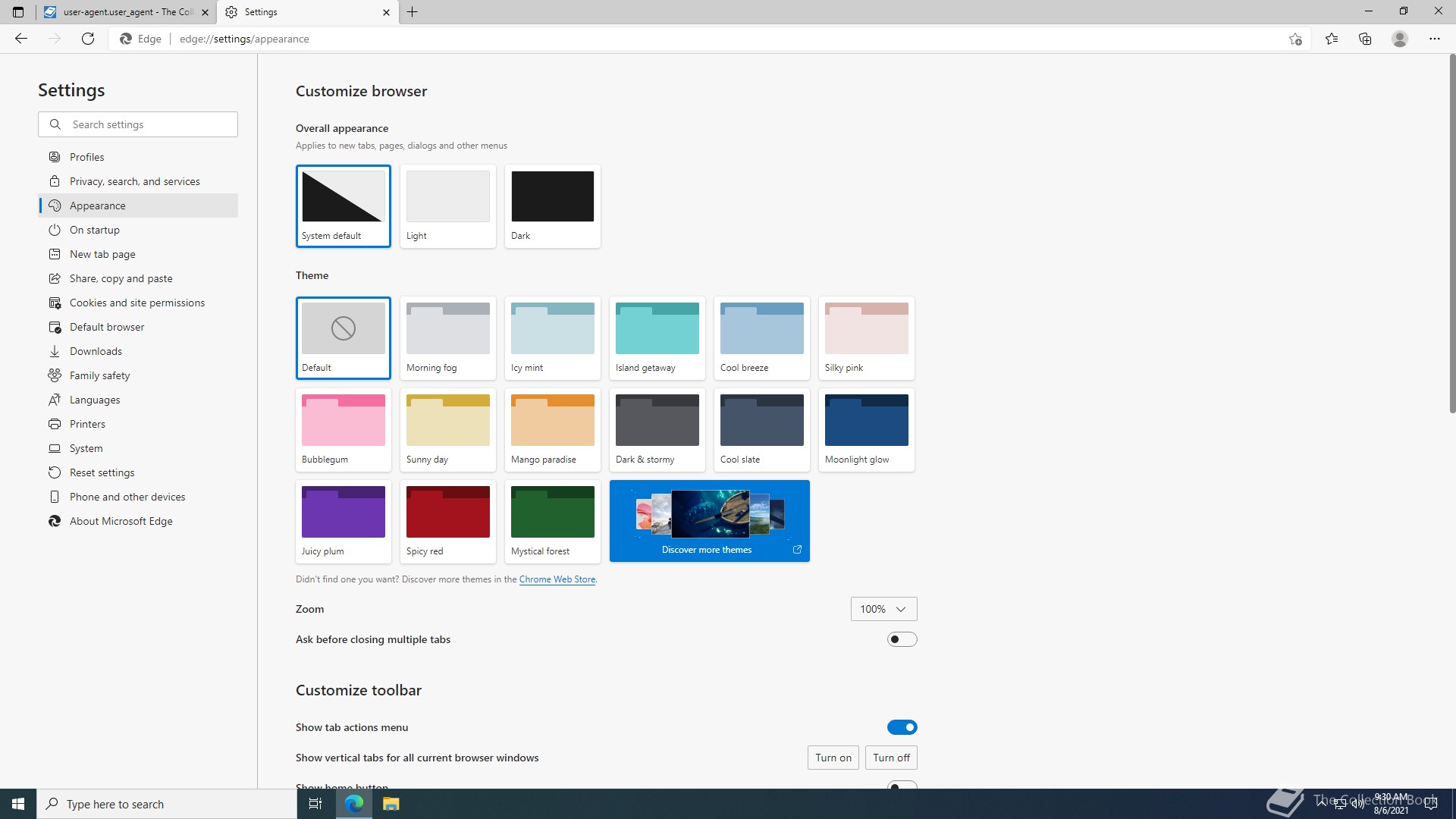
Task: Enable Ask before closing multiple tabs
Action: coord(902,639)
